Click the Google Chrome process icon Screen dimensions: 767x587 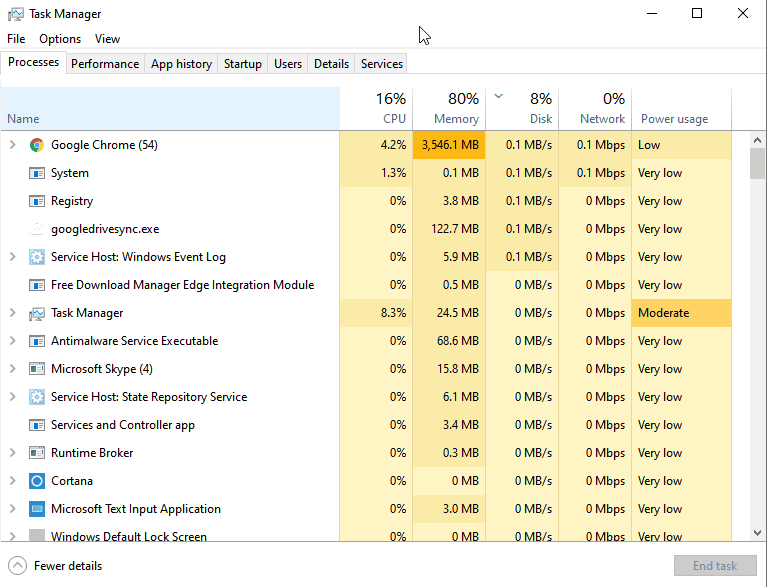pos(37,145)
